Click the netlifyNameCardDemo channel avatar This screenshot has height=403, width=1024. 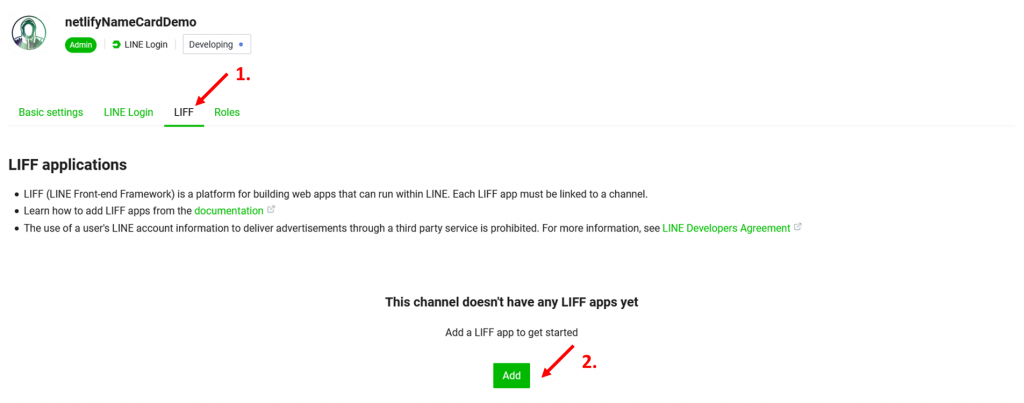pos(29,33)
